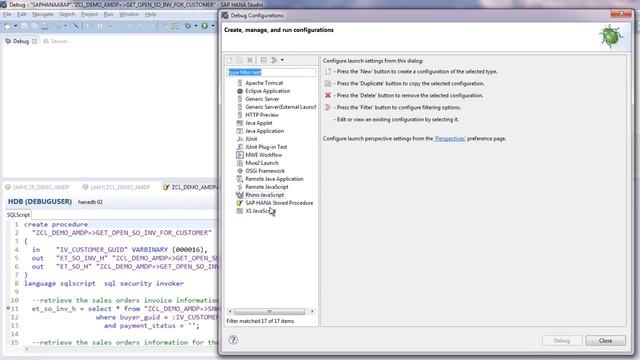The height and width of the screenshot is (360, 640).
Task: Click the JUnit icon in the list
Action: coord(240,139)
